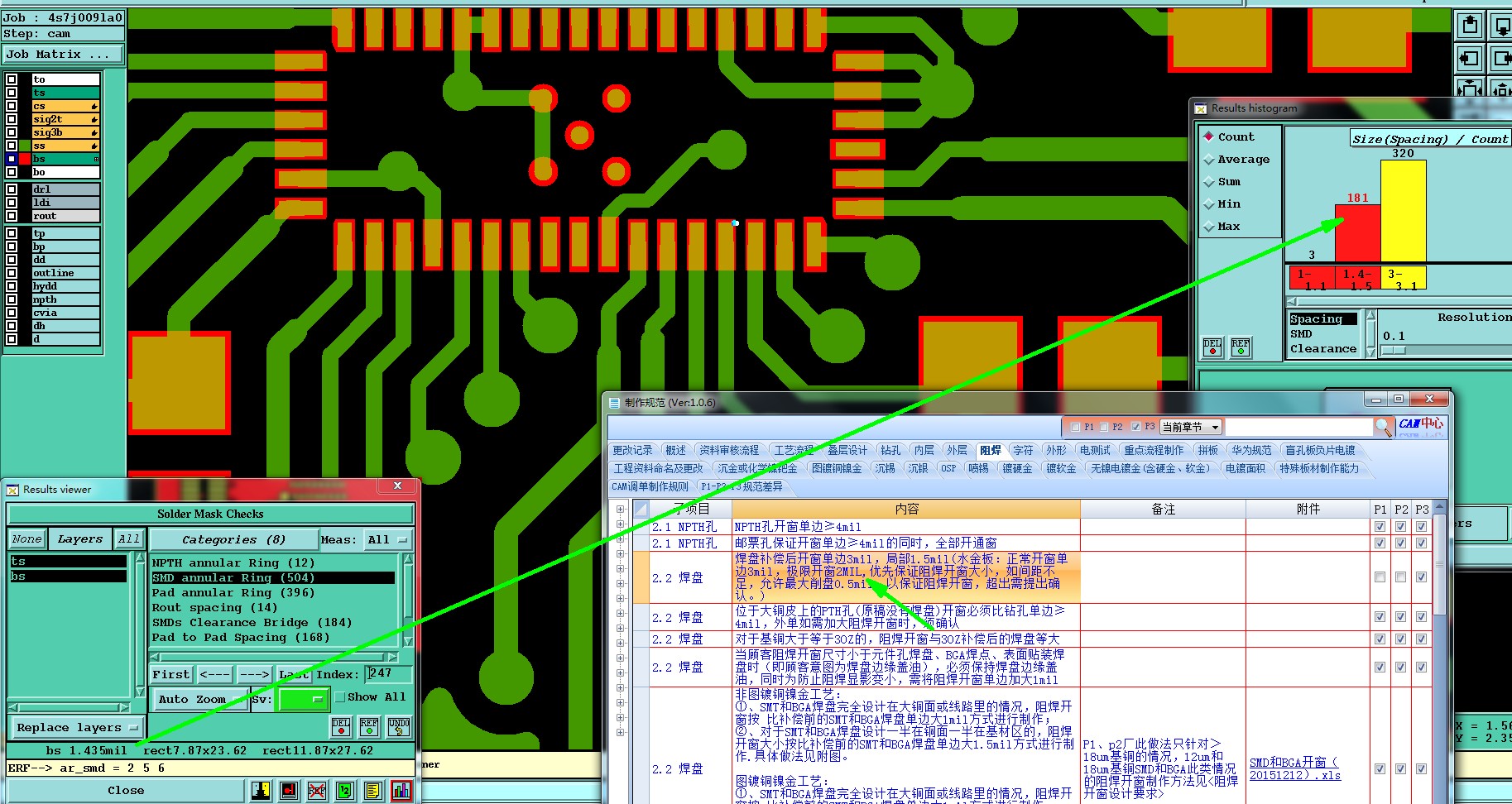The image size is (1512, 804).
Task: Click DEL icon in Results viewer
Action: [x=341, y=726]
